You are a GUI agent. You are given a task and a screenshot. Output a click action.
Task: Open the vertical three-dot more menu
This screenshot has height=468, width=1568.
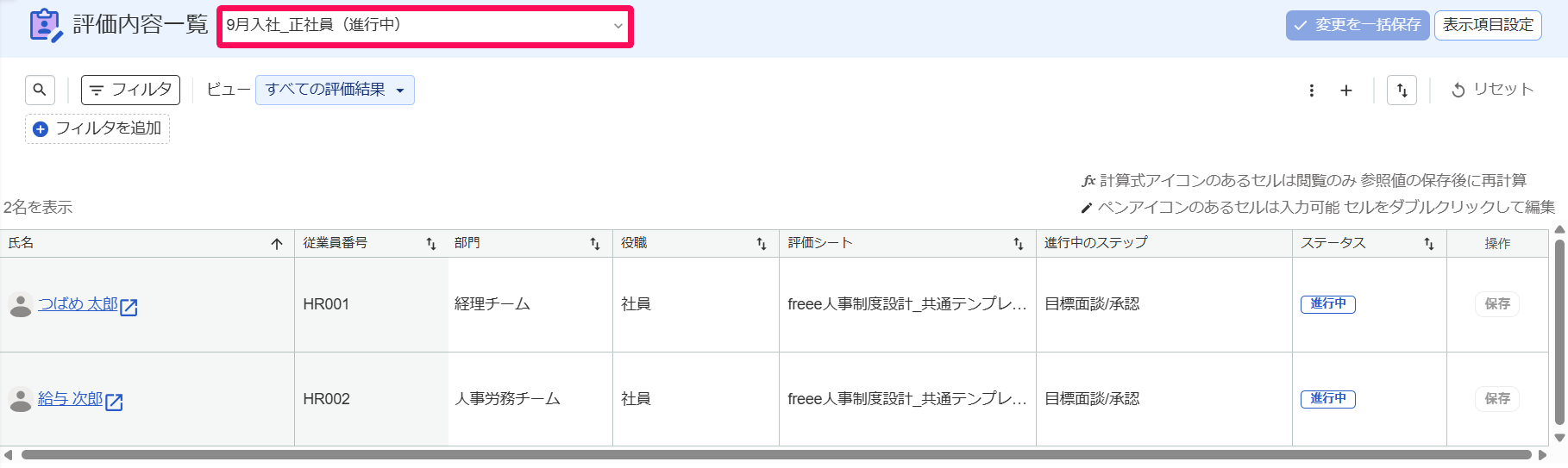pyautogui.click(x=1312, y=90)
